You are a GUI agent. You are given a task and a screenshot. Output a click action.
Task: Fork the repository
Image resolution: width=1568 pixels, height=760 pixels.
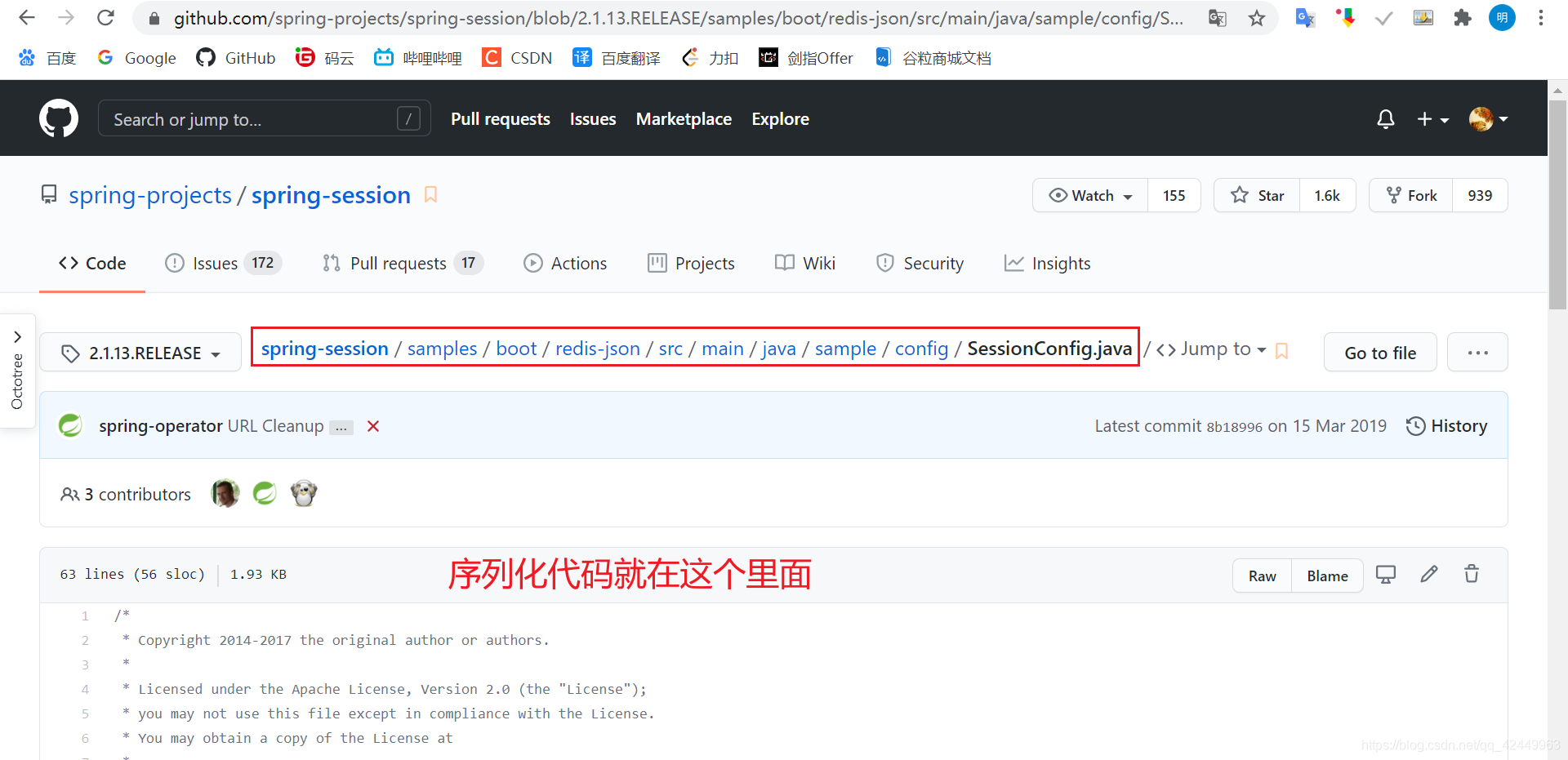coord(1411,195)
